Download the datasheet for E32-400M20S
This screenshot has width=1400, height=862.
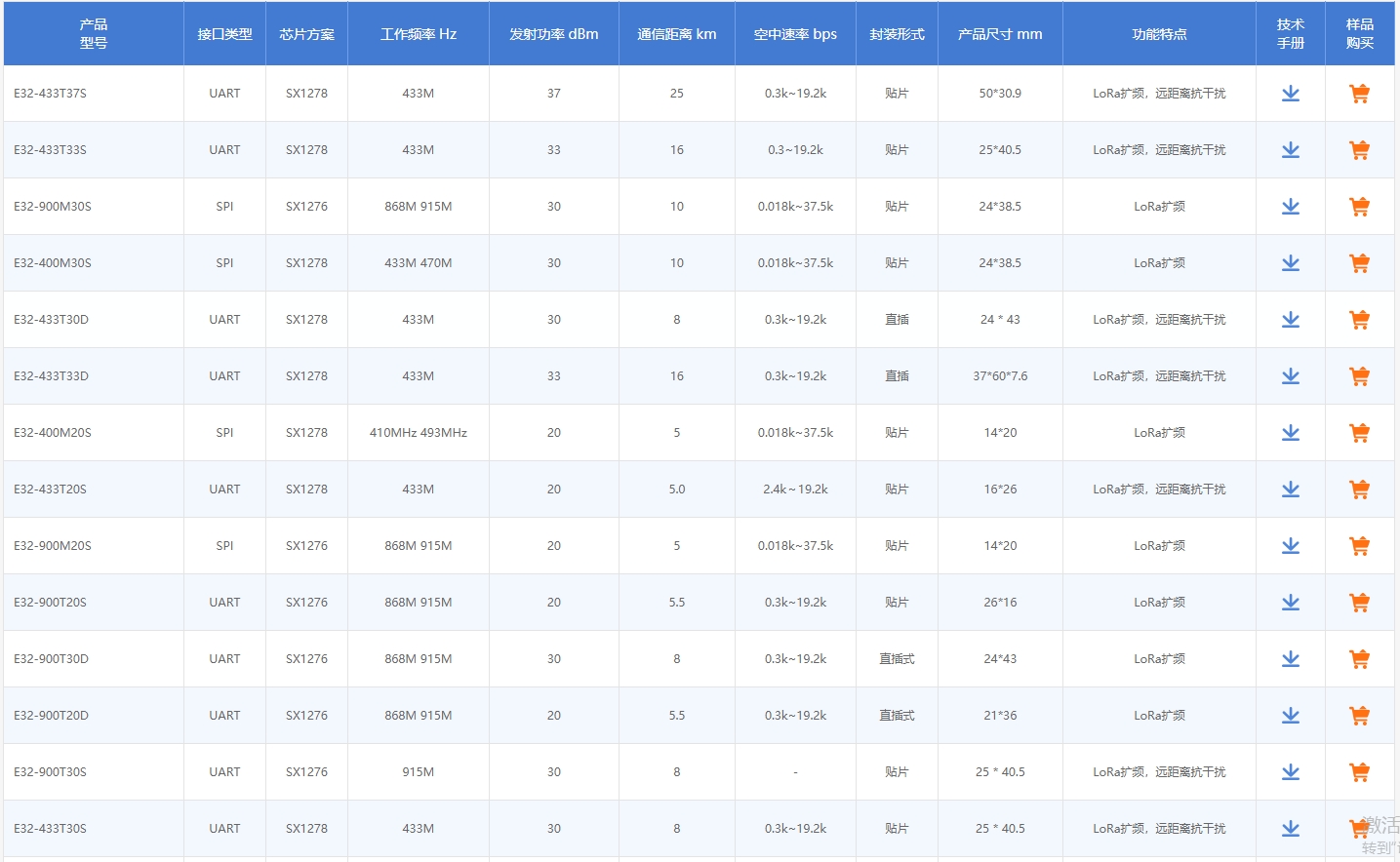click(x=1290, y=433)
